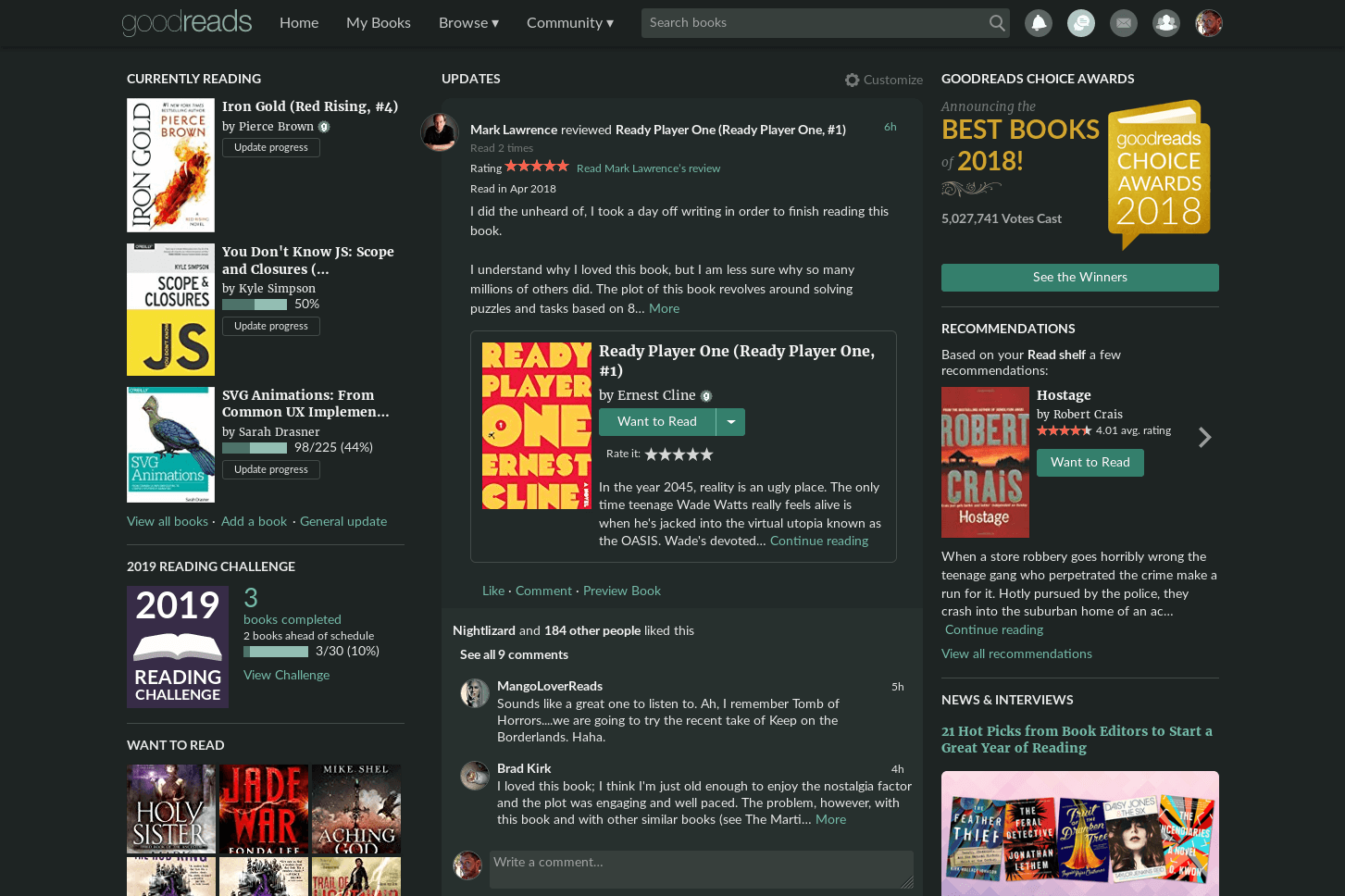The height and width of the screenshot is (896, 1345).
Task: Click the reading challenge 3/30 progress bar
Action: click(x=276, y=652)
